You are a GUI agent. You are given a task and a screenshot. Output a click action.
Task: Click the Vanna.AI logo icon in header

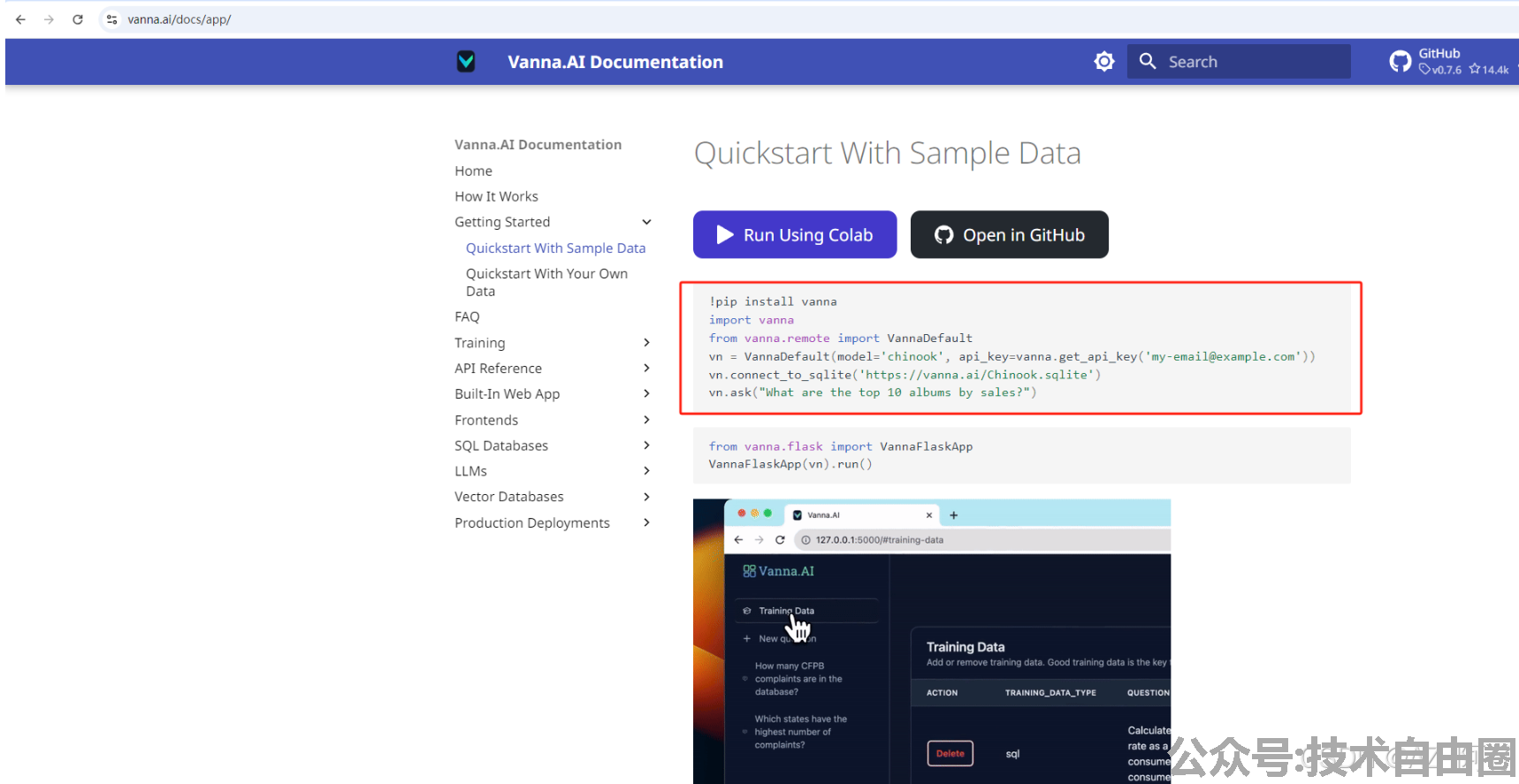[x=466, y=61]
